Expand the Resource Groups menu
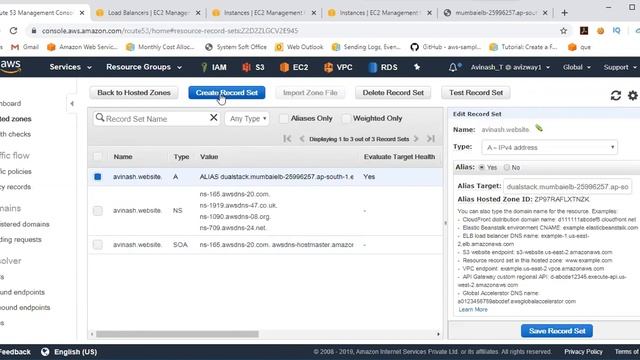The image size is (640, 360). coord(144,67)
